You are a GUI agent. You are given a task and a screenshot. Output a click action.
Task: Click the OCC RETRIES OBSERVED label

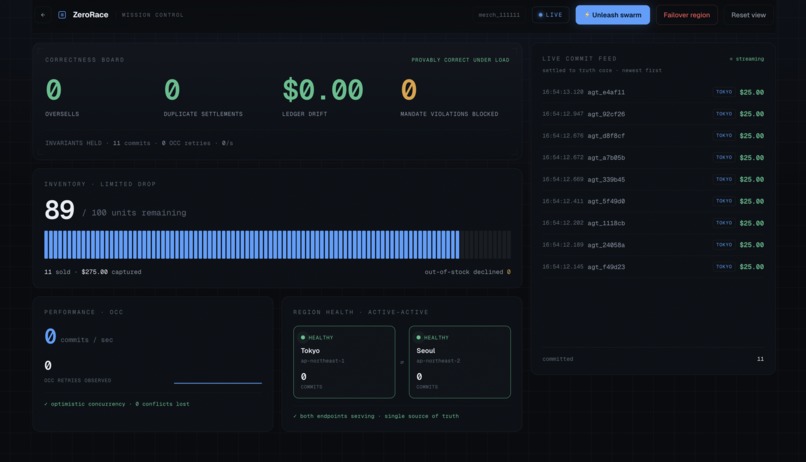[78, 380]
